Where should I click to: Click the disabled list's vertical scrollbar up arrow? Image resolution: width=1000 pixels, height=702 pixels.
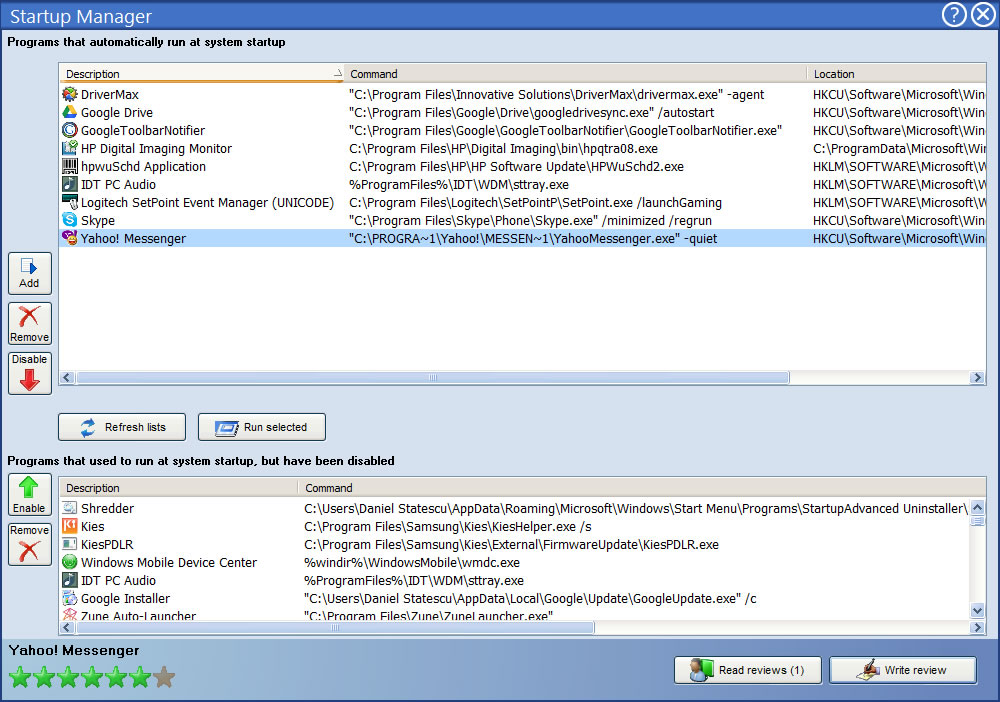pos(977,508)
